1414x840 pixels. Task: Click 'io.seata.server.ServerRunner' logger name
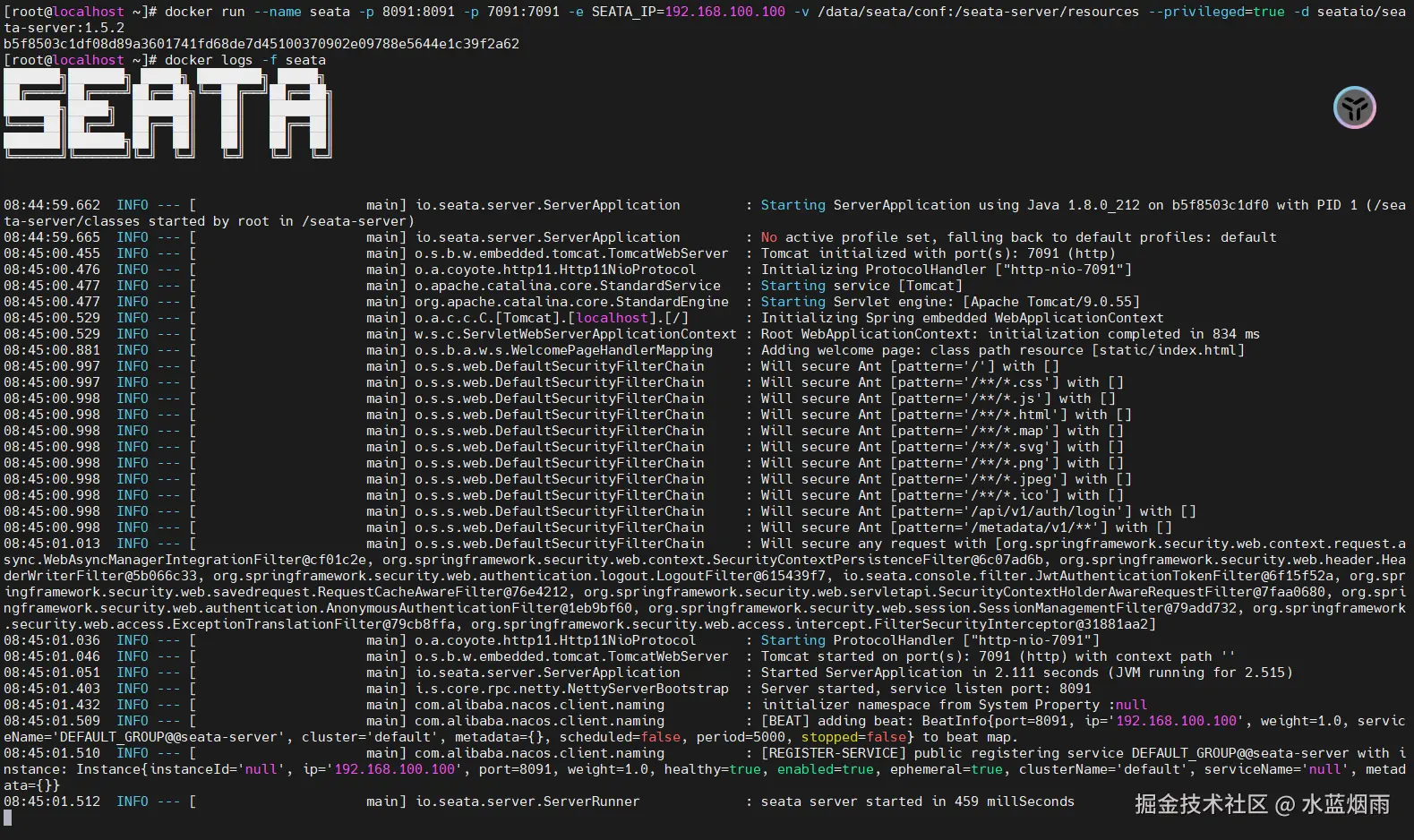(x=527, y=801)
